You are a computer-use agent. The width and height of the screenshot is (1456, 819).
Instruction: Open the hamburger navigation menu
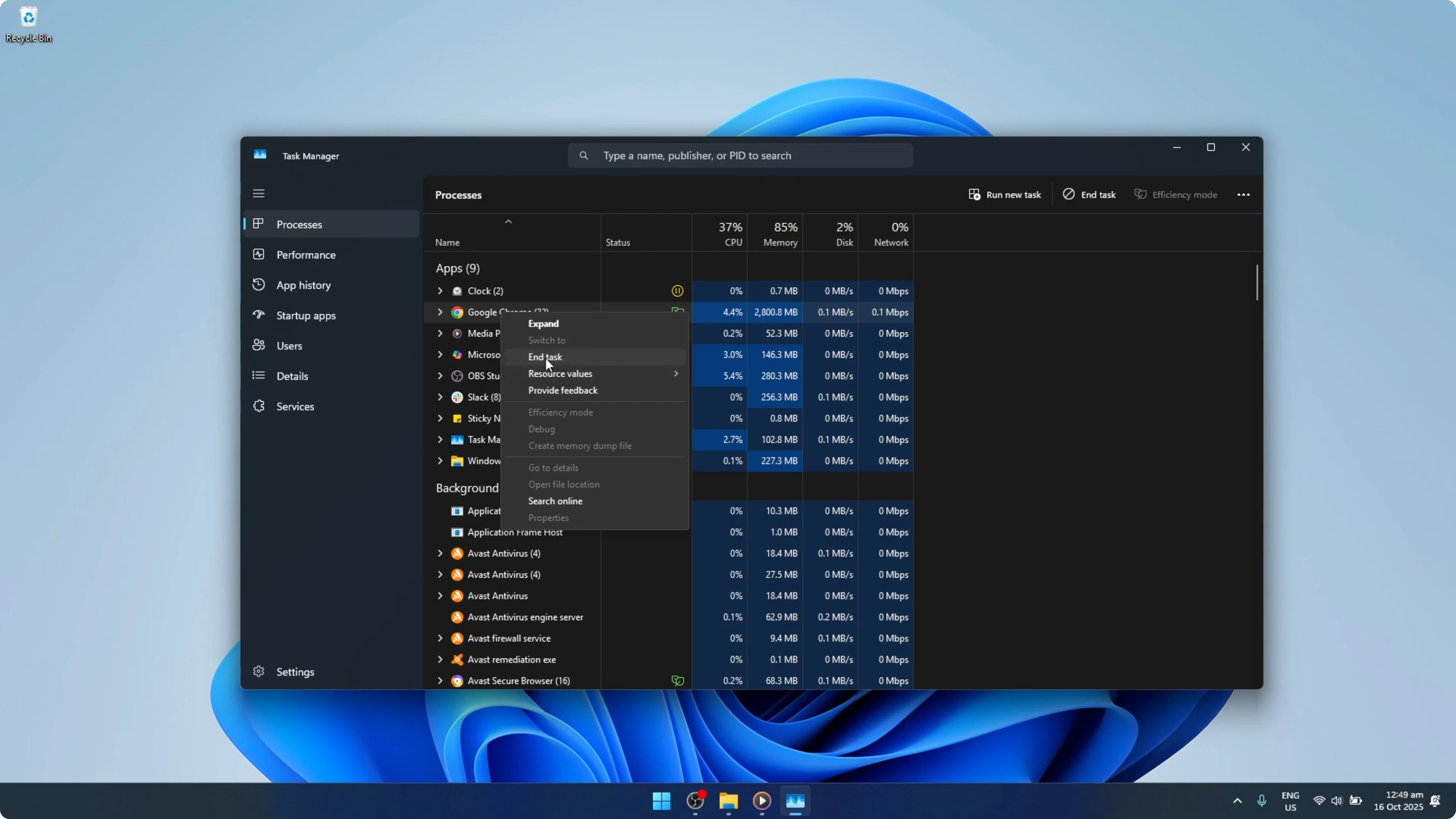point(258,194)
